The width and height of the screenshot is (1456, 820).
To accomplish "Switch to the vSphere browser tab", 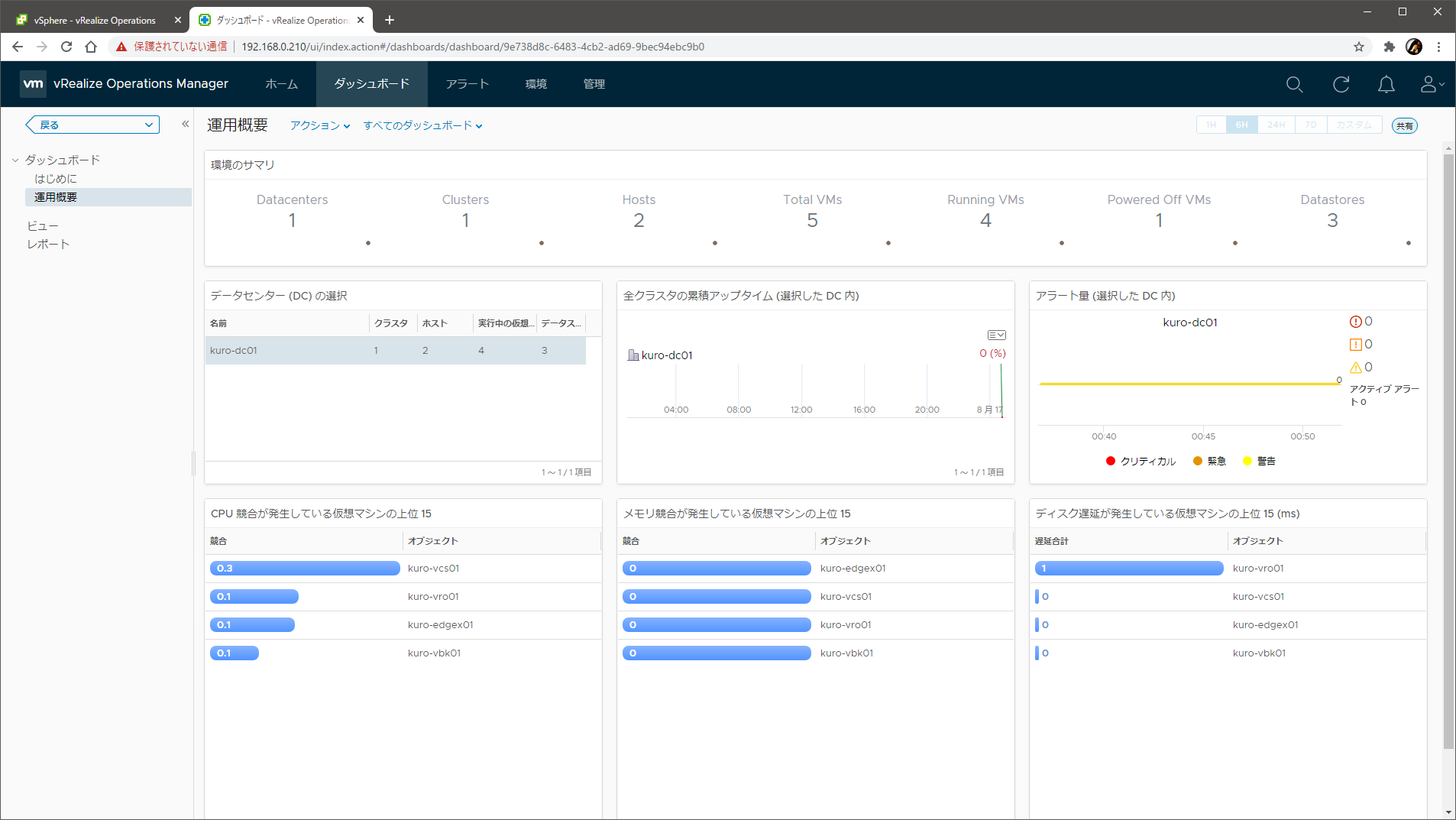I will (x=95, y=20).
